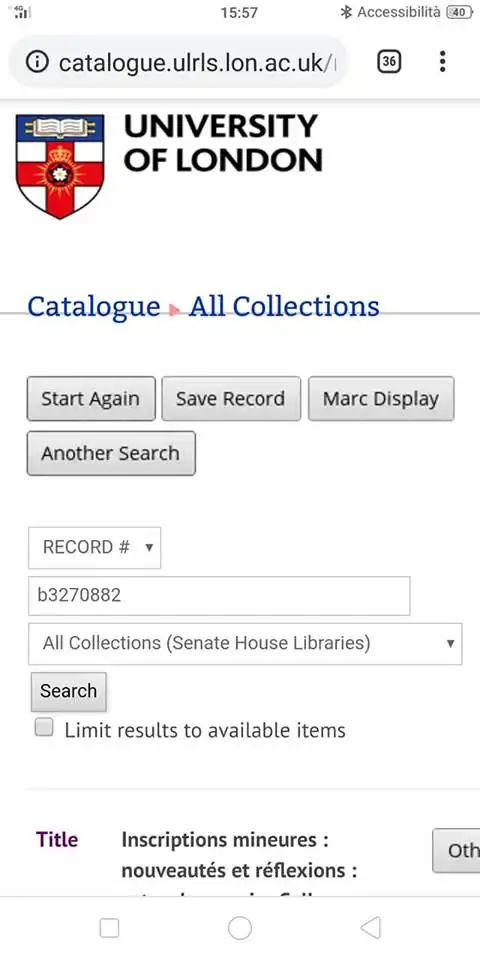Click the Save Record button

pos(231,399)
